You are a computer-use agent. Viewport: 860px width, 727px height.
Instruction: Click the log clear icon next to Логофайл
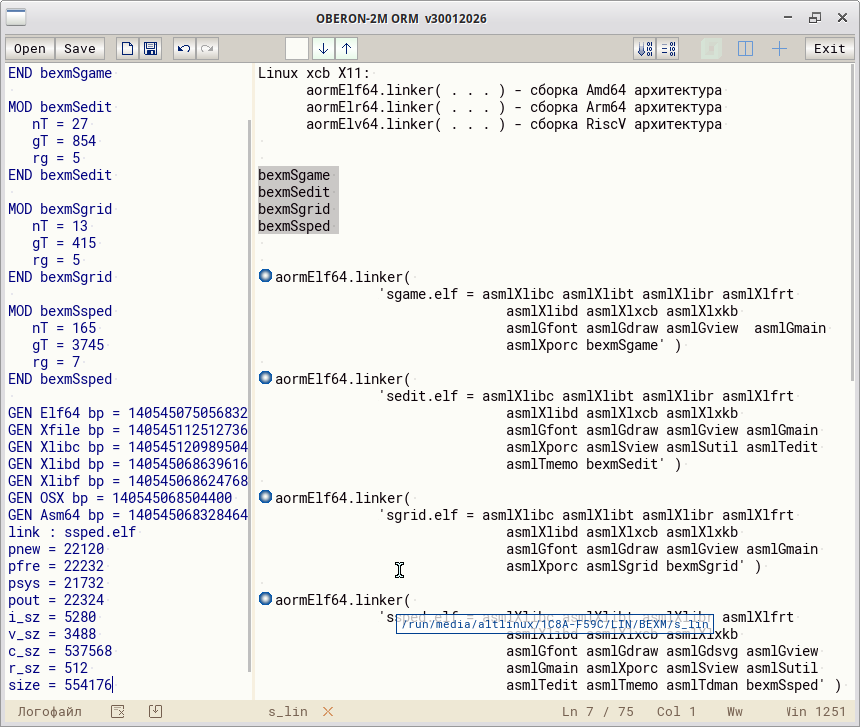118,712
